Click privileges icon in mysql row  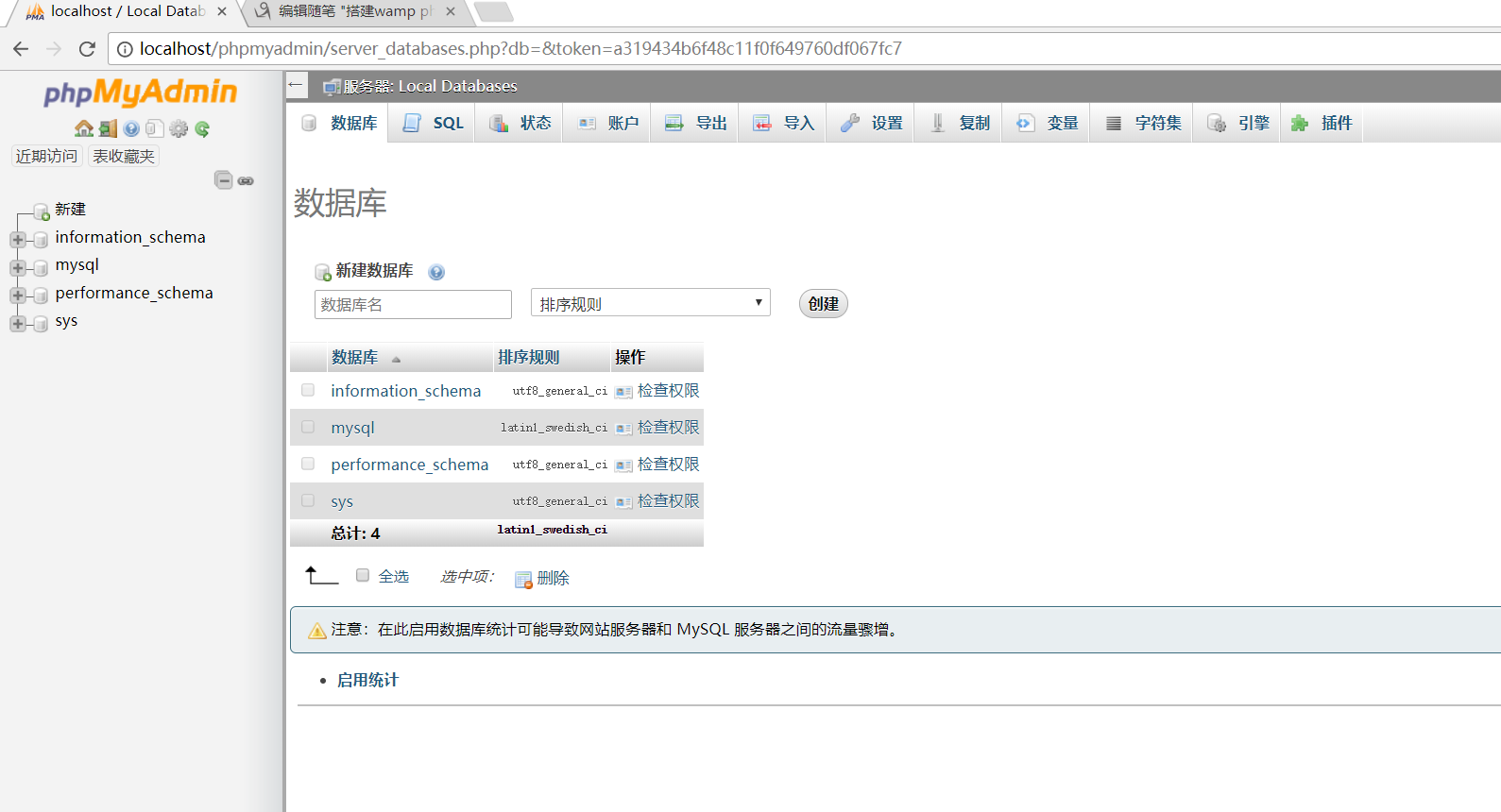(x=623, y=429)
